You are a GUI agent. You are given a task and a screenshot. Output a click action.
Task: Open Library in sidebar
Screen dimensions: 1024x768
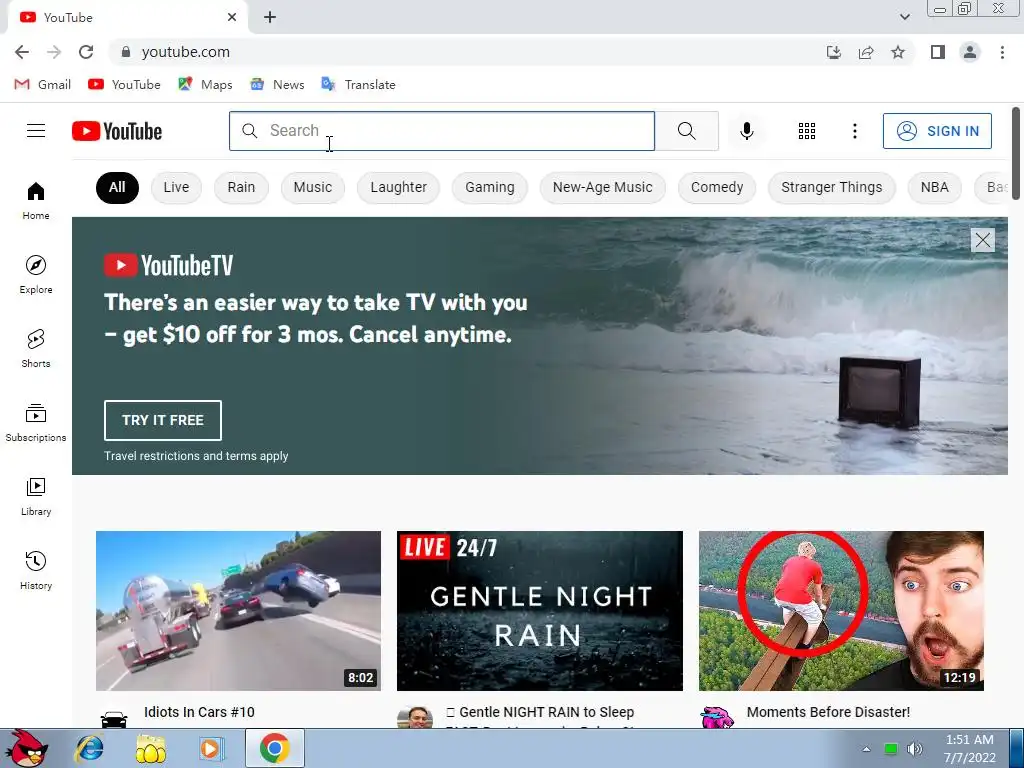coord(36,496)
